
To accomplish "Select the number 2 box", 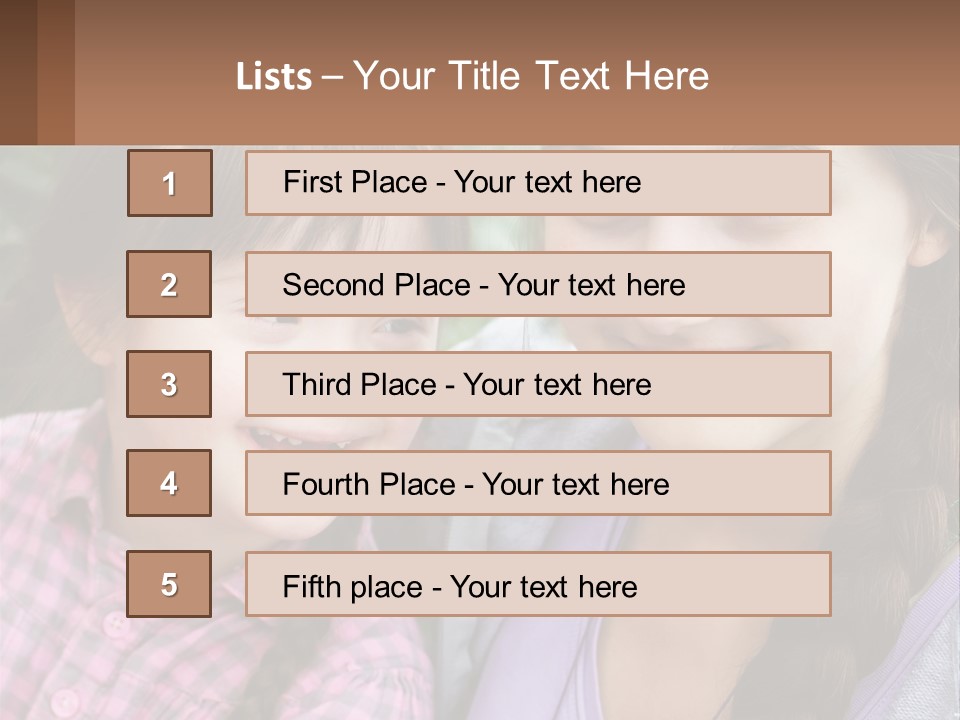I will tap(169, 284).
